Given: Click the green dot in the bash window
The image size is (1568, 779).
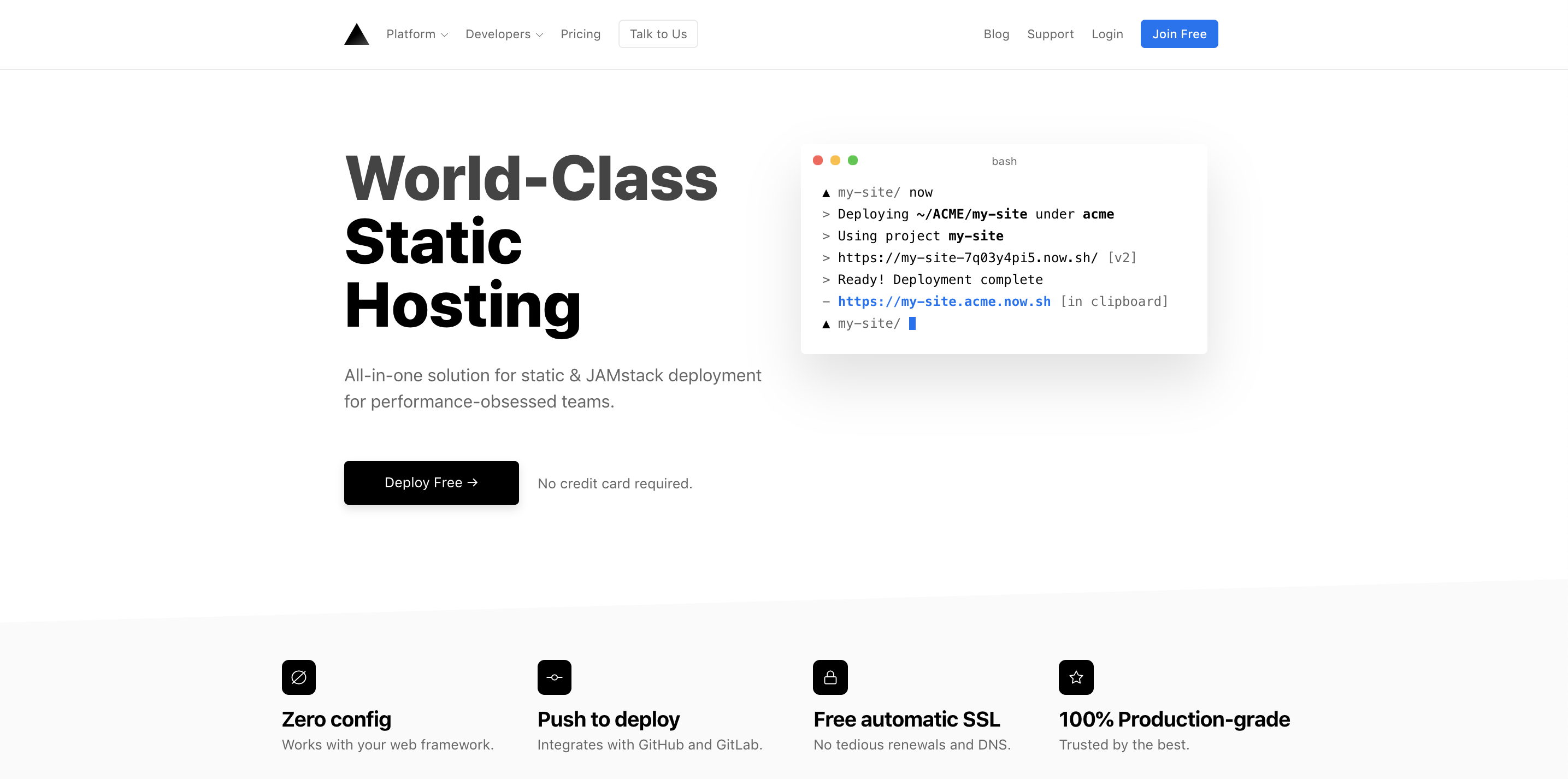Looking at the screenshot, I should point(853,160).
